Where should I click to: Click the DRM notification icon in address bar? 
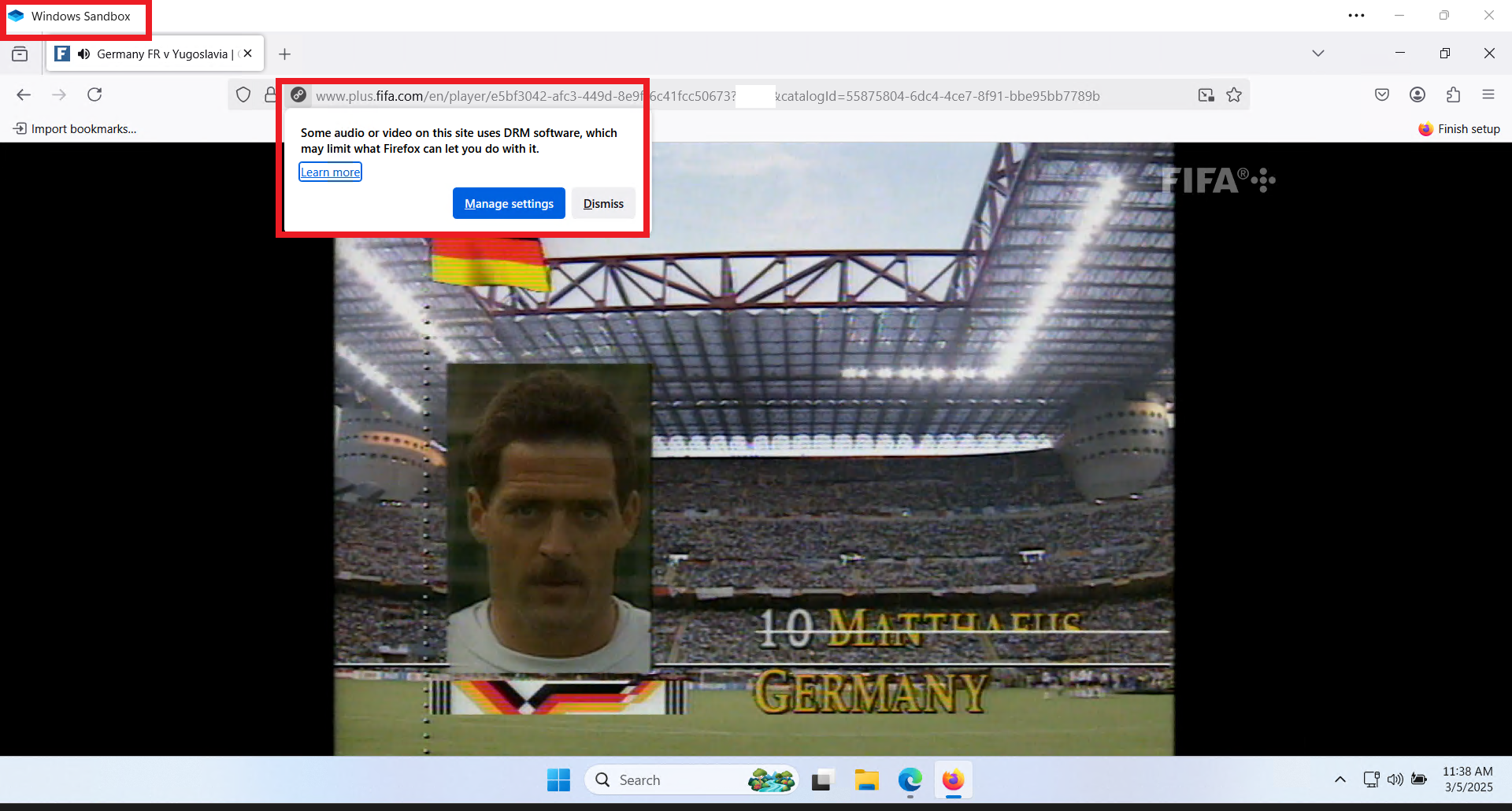tap(298, 94)
